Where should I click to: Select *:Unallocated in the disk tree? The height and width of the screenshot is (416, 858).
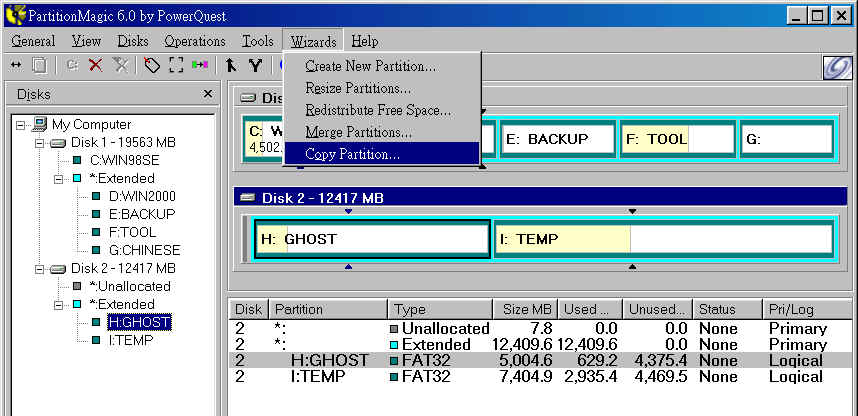coord(130,286)
